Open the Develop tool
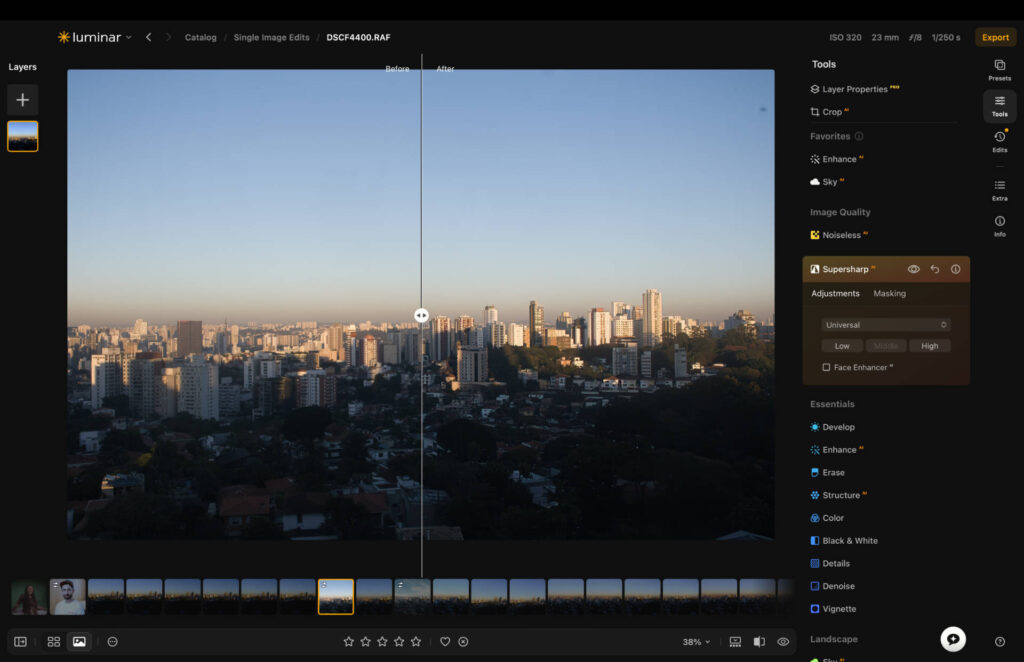 pyautogui.click(x=833, y=427)
